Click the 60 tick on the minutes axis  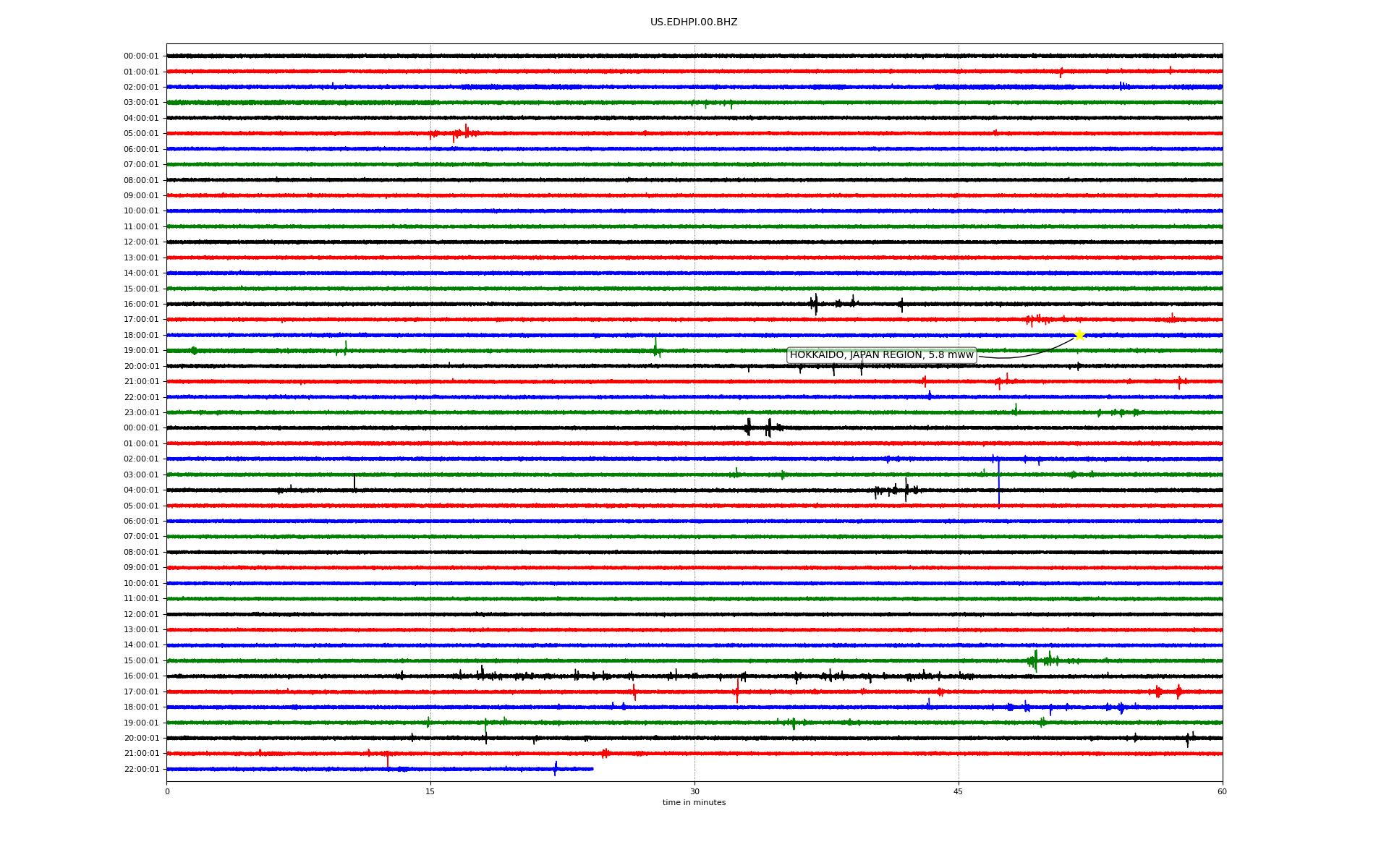[1222, 791]
